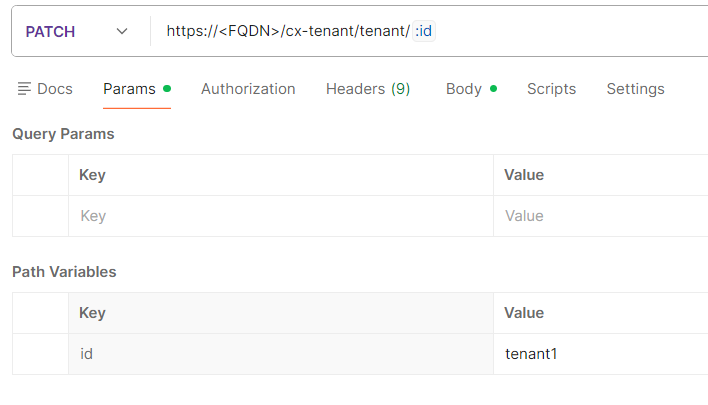This screenshot has height=405, width=708.
Task: Click the empty Query Params Value field
Action: coord(600,216)
